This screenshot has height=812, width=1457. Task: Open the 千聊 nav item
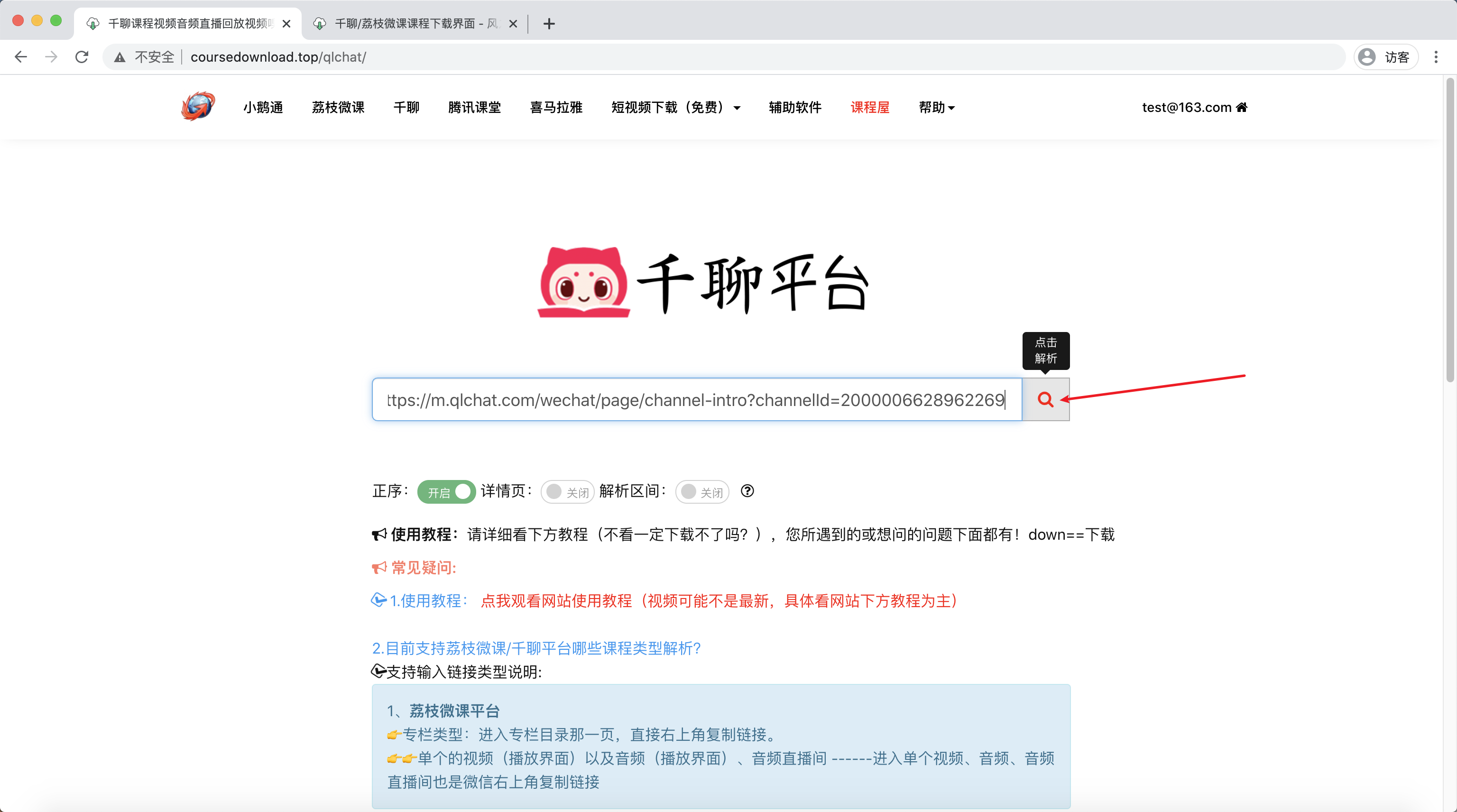pyautogui.click(x=406, y=108)
